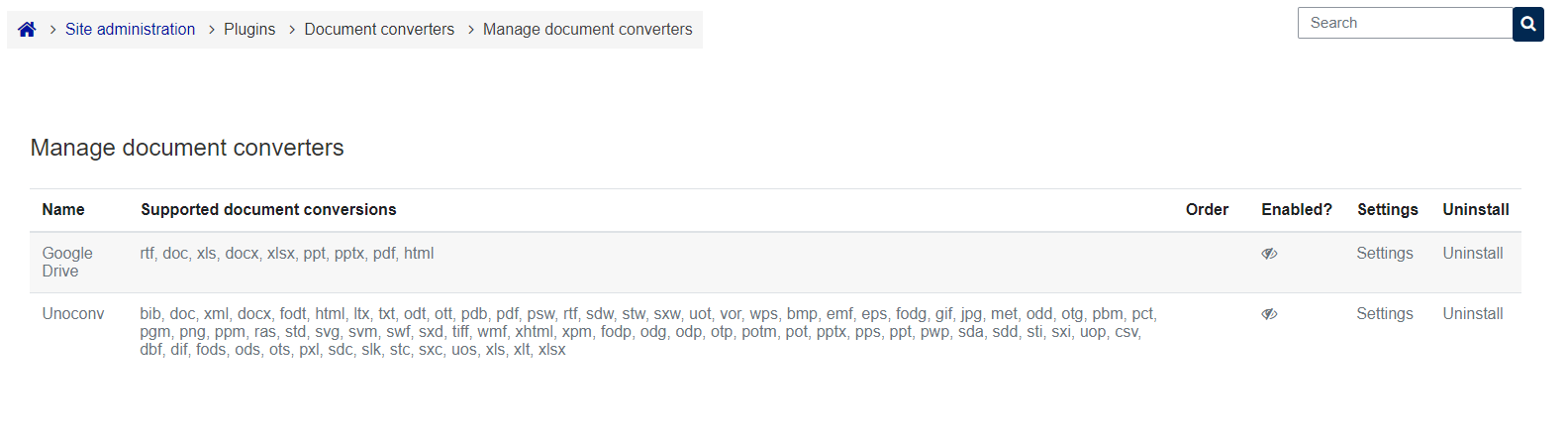Click the Enabled? column header
The image size is (1568, 440).
click(x=1297, y=210)
